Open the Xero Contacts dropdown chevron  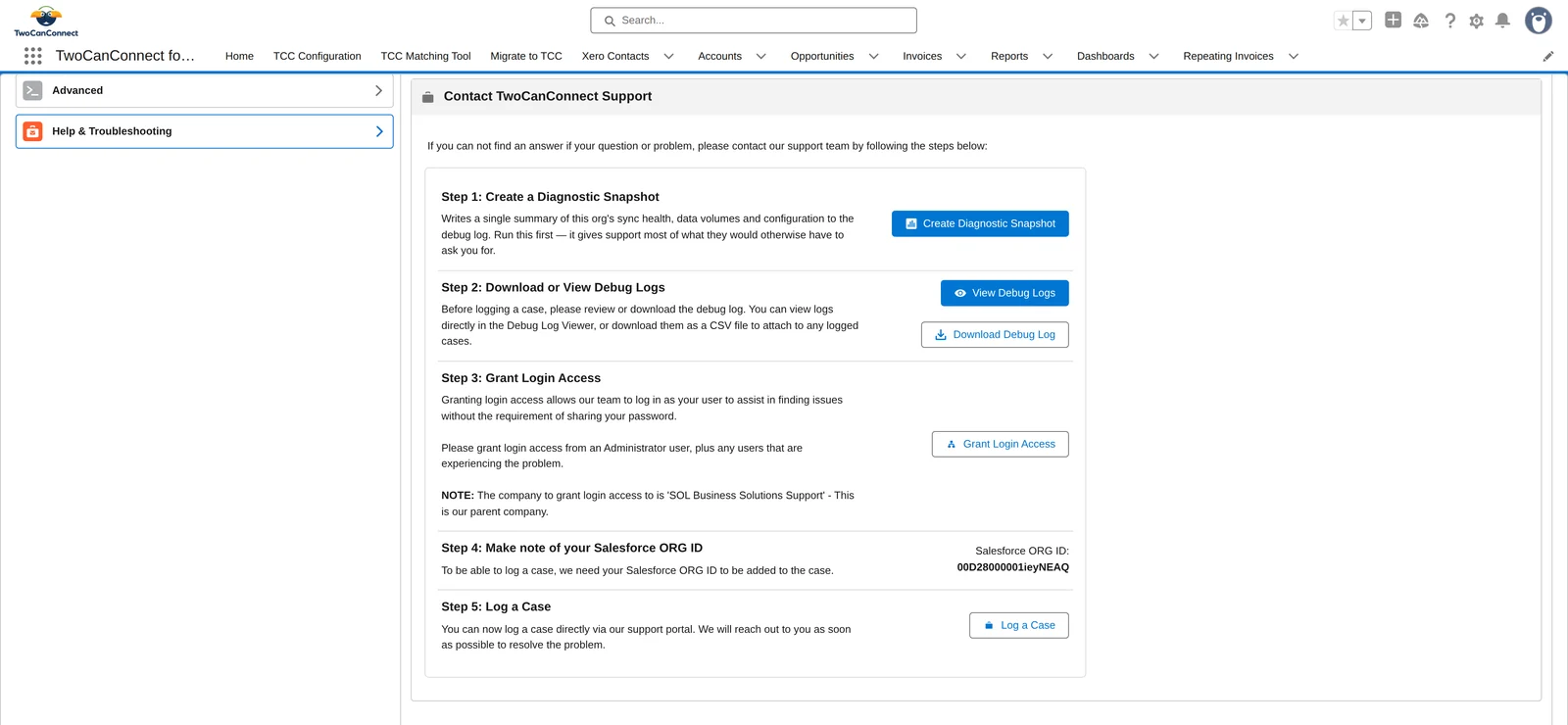669,56
